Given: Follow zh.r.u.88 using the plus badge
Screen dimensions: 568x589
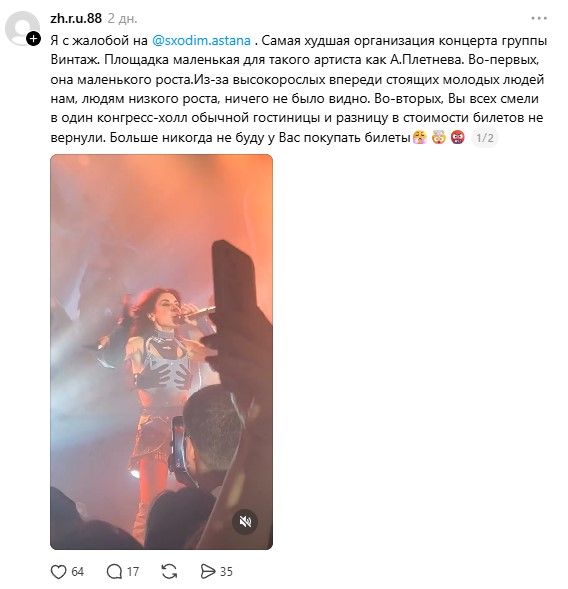Looking at the screenshot, I should point(33,38).
